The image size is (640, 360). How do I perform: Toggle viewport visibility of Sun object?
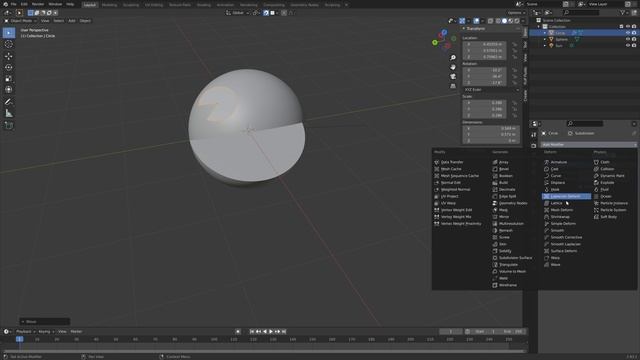pos(628,45)
